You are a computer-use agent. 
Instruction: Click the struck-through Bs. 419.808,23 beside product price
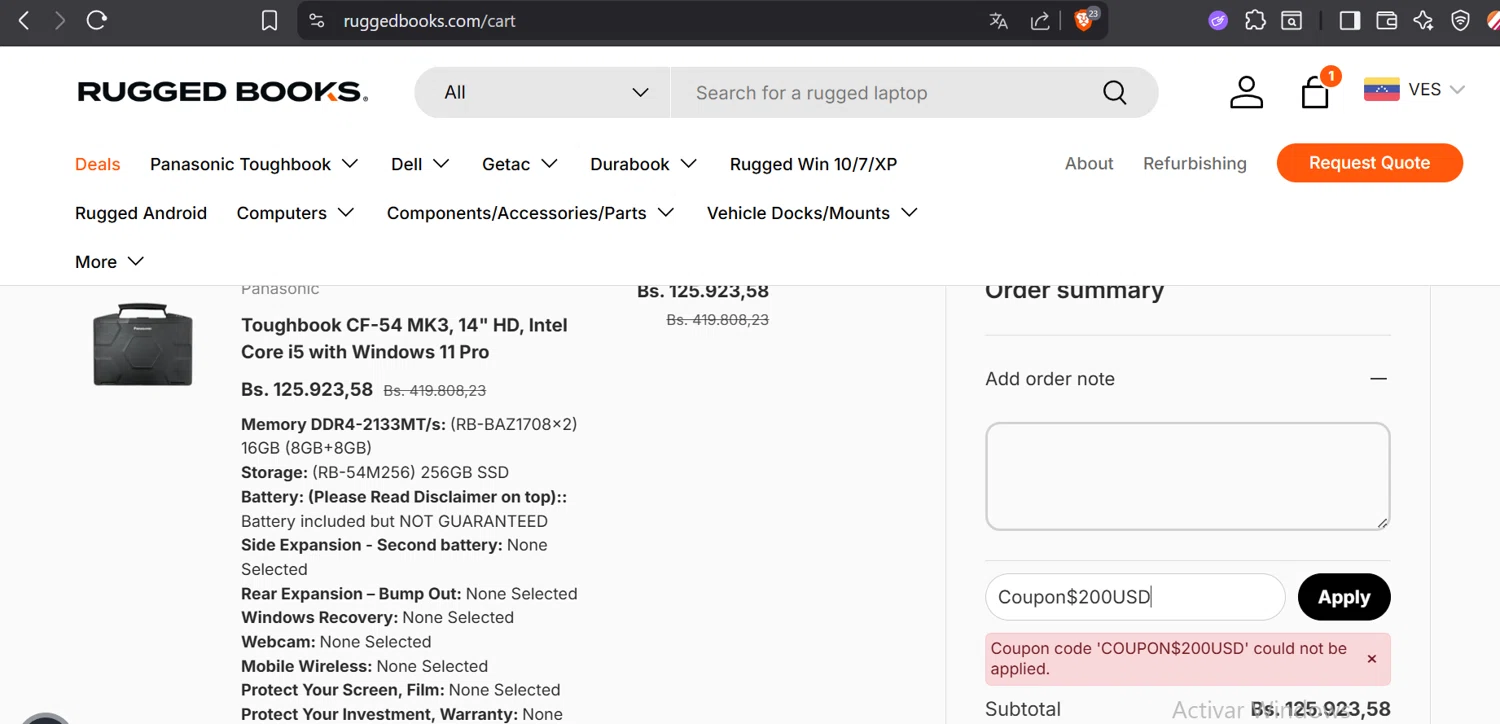pyautogui.click(x=434, y=391)
